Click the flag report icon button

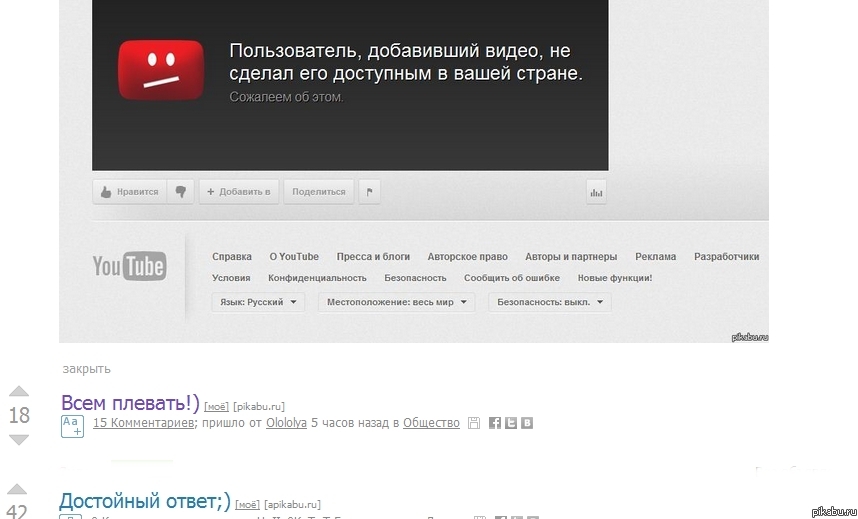369,192
